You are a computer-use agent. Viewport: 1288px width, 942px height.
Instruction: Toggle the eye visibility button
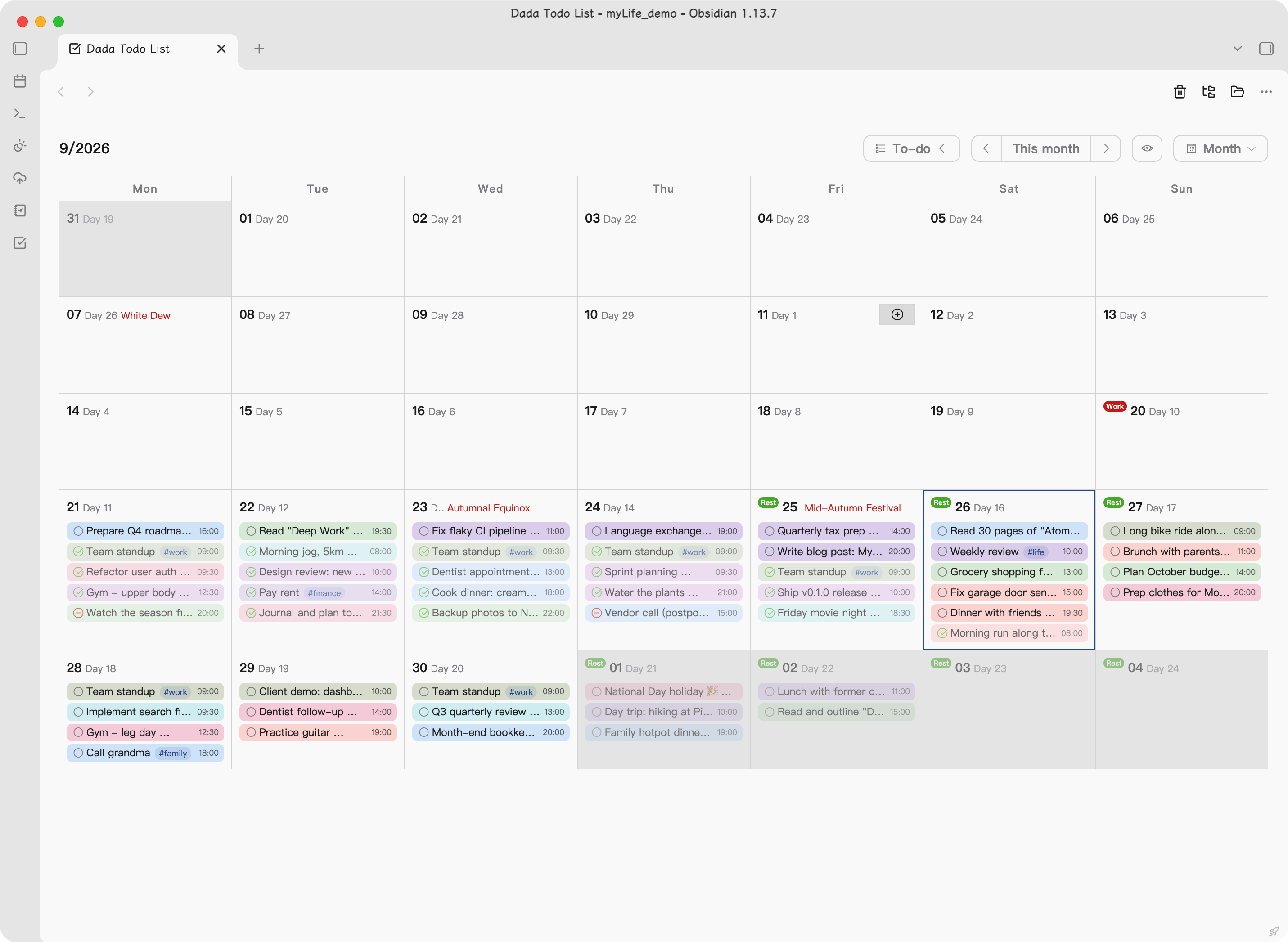(1147, 148)
